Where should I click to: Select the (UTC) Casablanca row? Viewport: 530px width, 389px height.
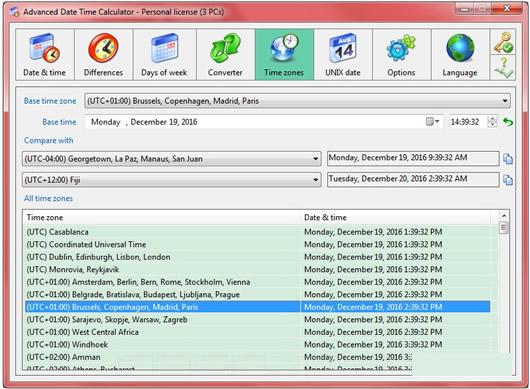click(x=257, y=232)
